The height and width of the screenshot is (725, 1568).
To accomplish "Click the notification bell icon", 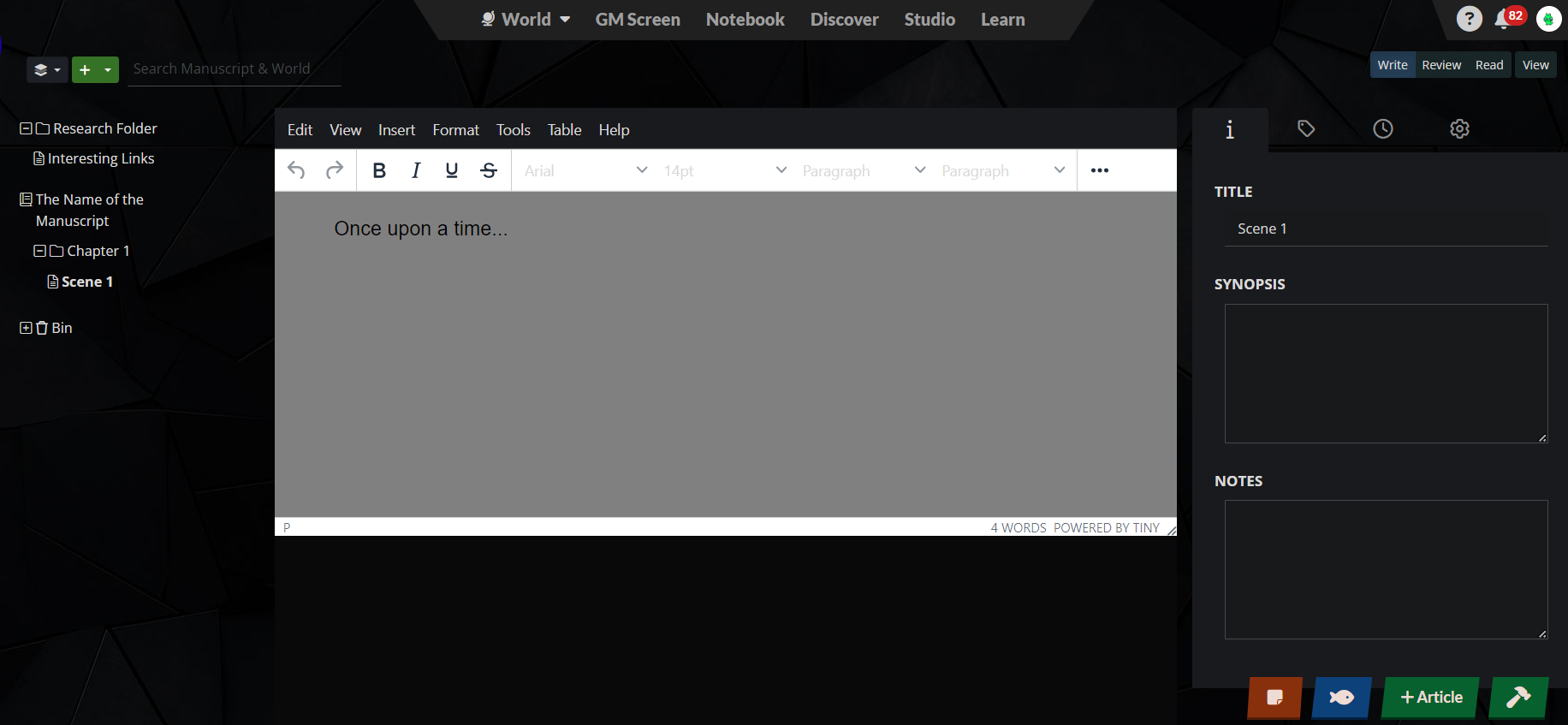I will (1503, 20).
